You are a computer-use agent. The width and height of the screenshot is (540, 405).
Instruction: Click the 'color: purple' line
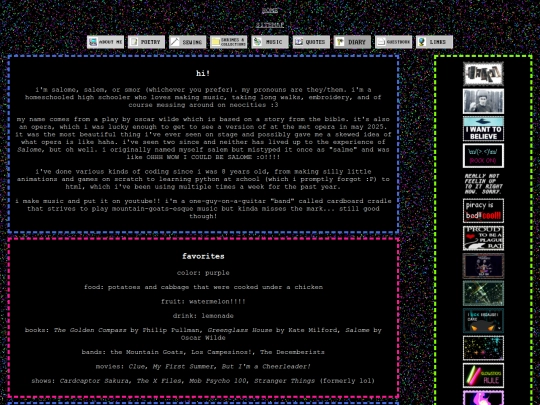203,273
